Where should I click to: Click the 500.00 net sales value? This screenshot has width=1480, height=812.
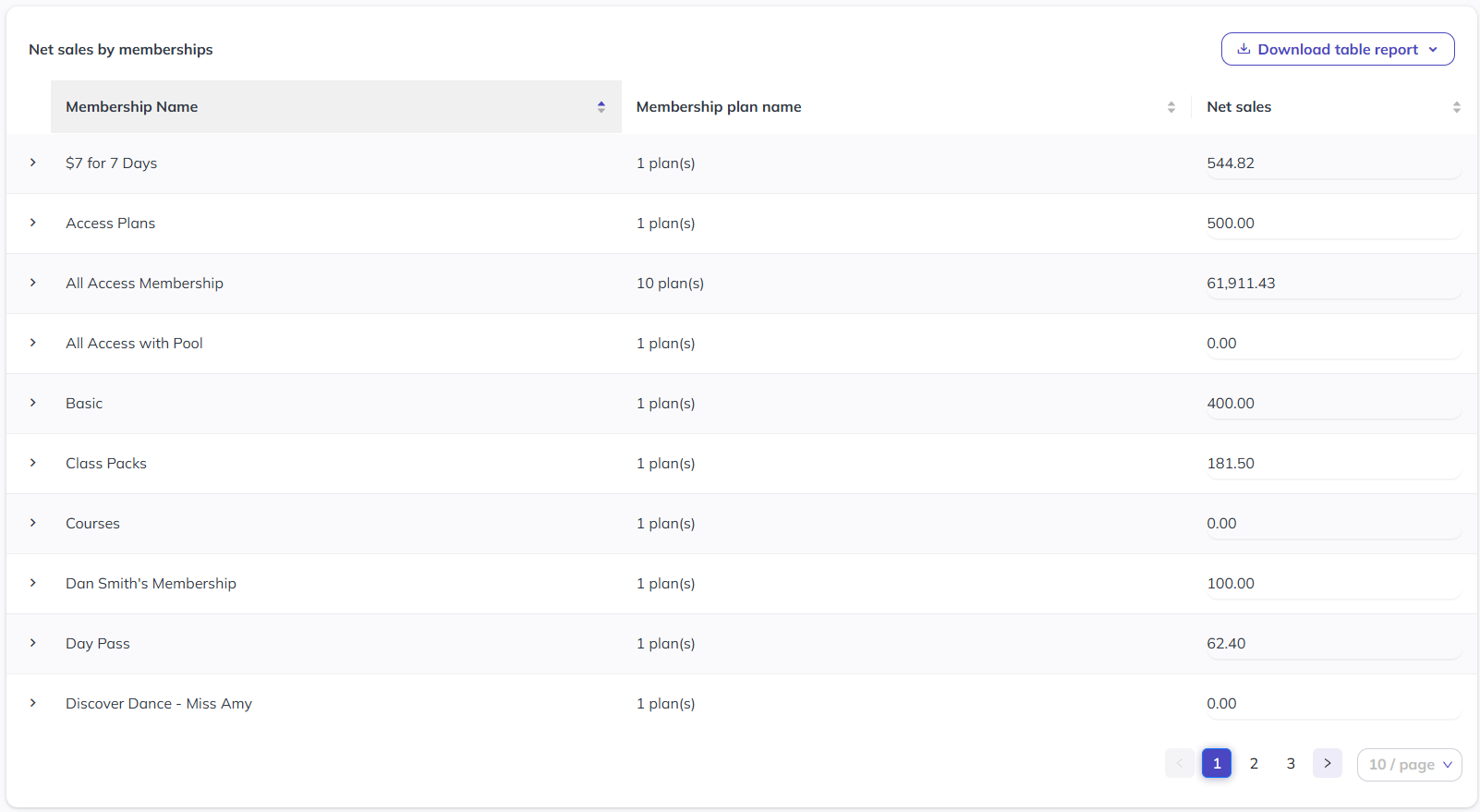tap(1231, 223)
